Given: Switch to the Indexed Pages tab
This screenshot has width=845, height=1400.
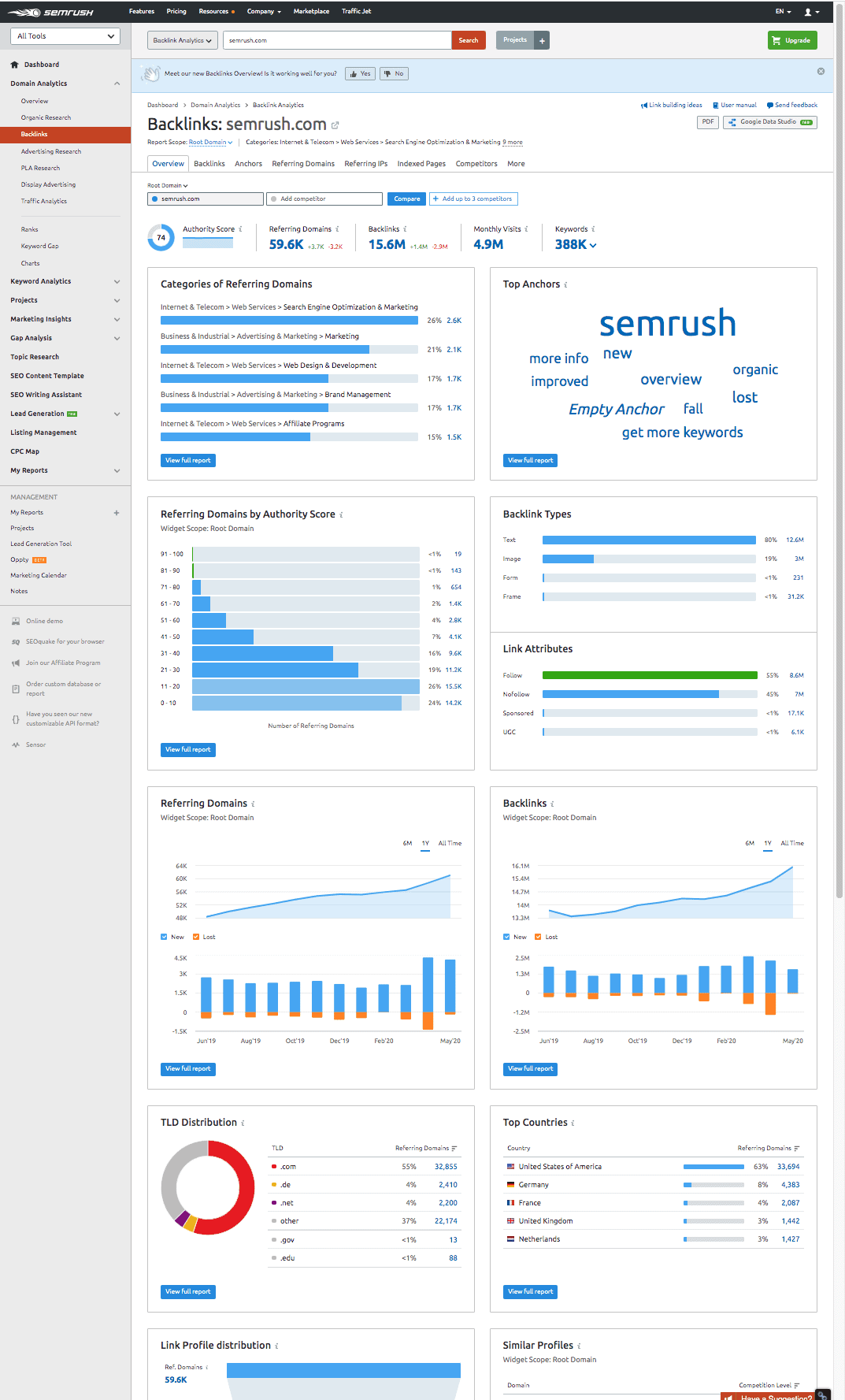Looking at the screenshot, I should (421, 164).
